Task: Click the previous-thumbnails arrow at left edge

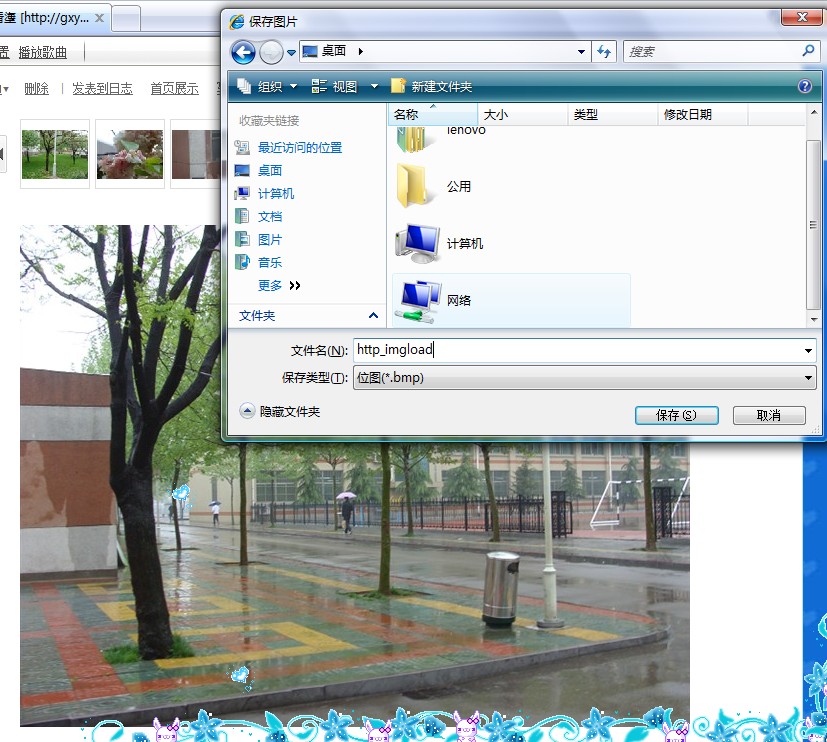Action: (2, 154)
